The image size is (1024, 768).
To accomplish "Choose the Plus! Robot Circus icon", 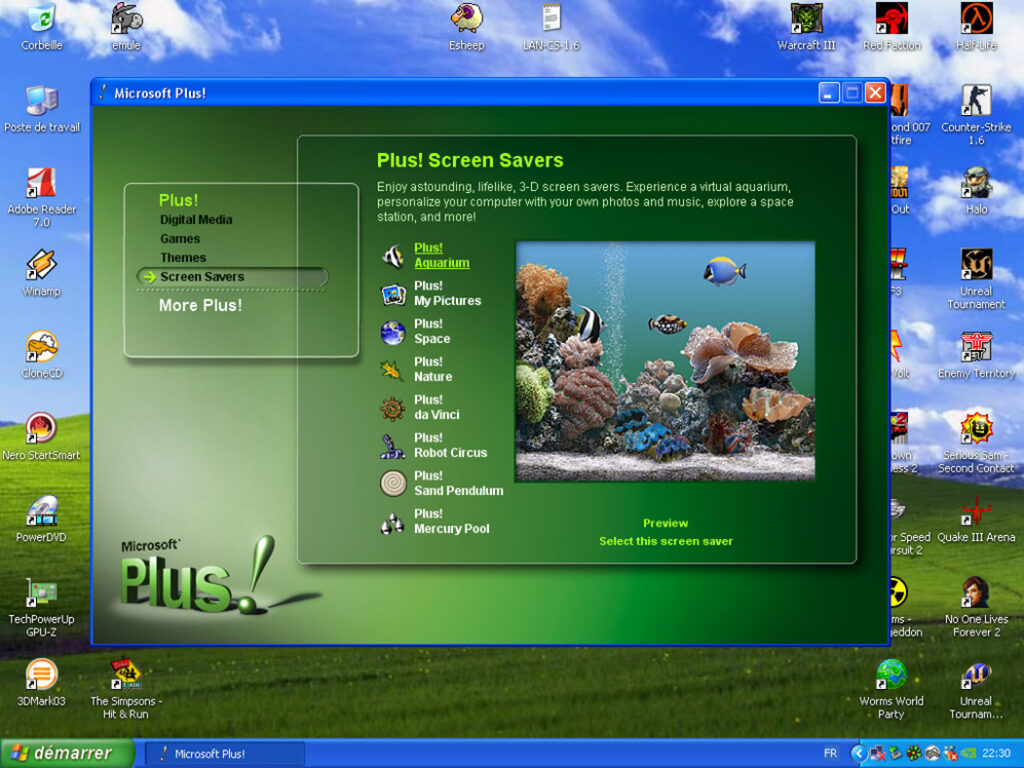I will point(392,447).
